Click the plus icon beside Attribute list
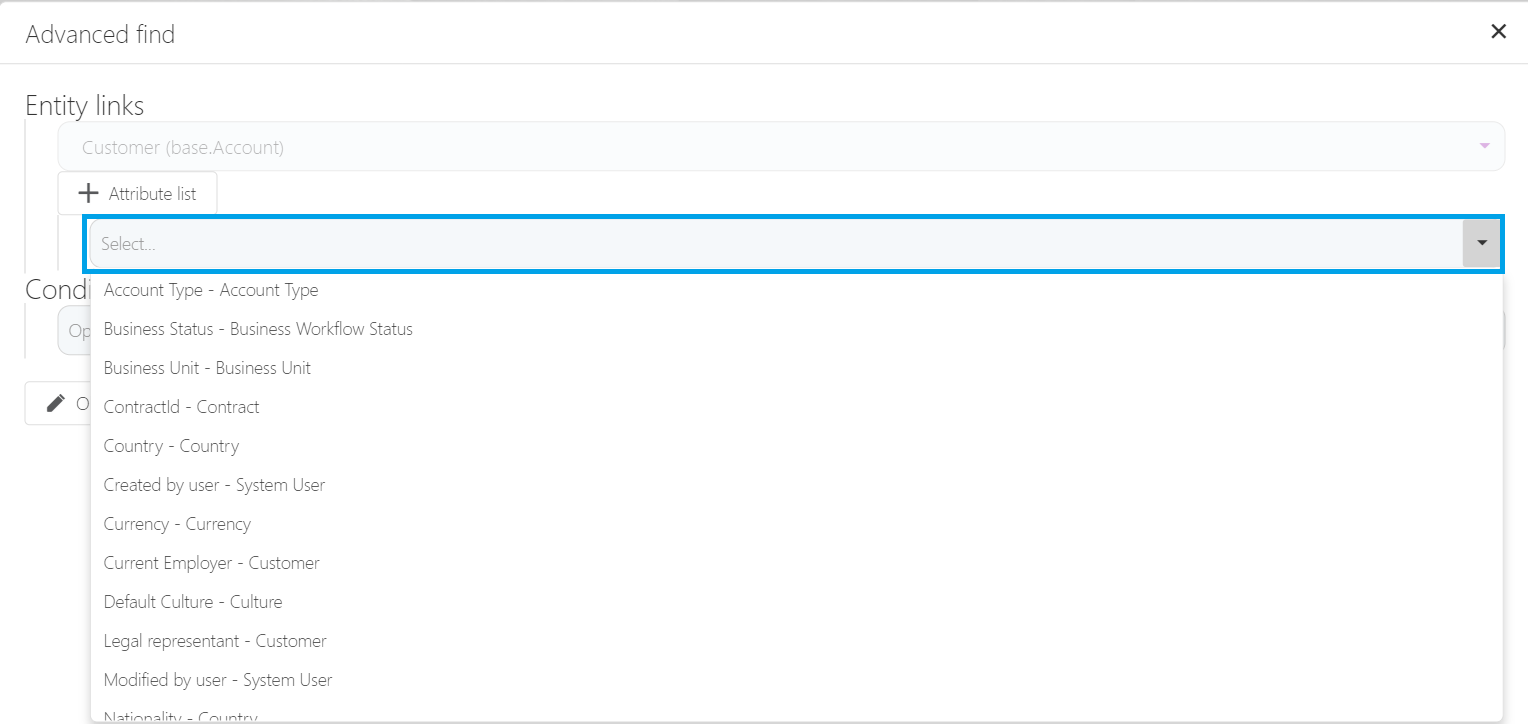The height and width of the screenshot is (724, 1528). (88, 194)
